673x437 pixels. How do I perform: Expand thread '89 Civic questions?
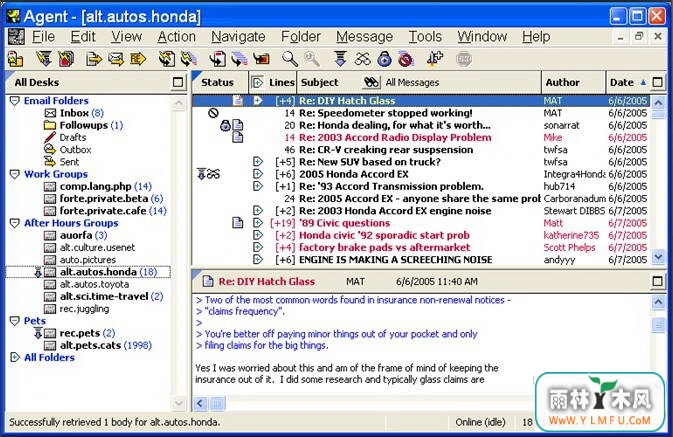[x=258, y=223]
